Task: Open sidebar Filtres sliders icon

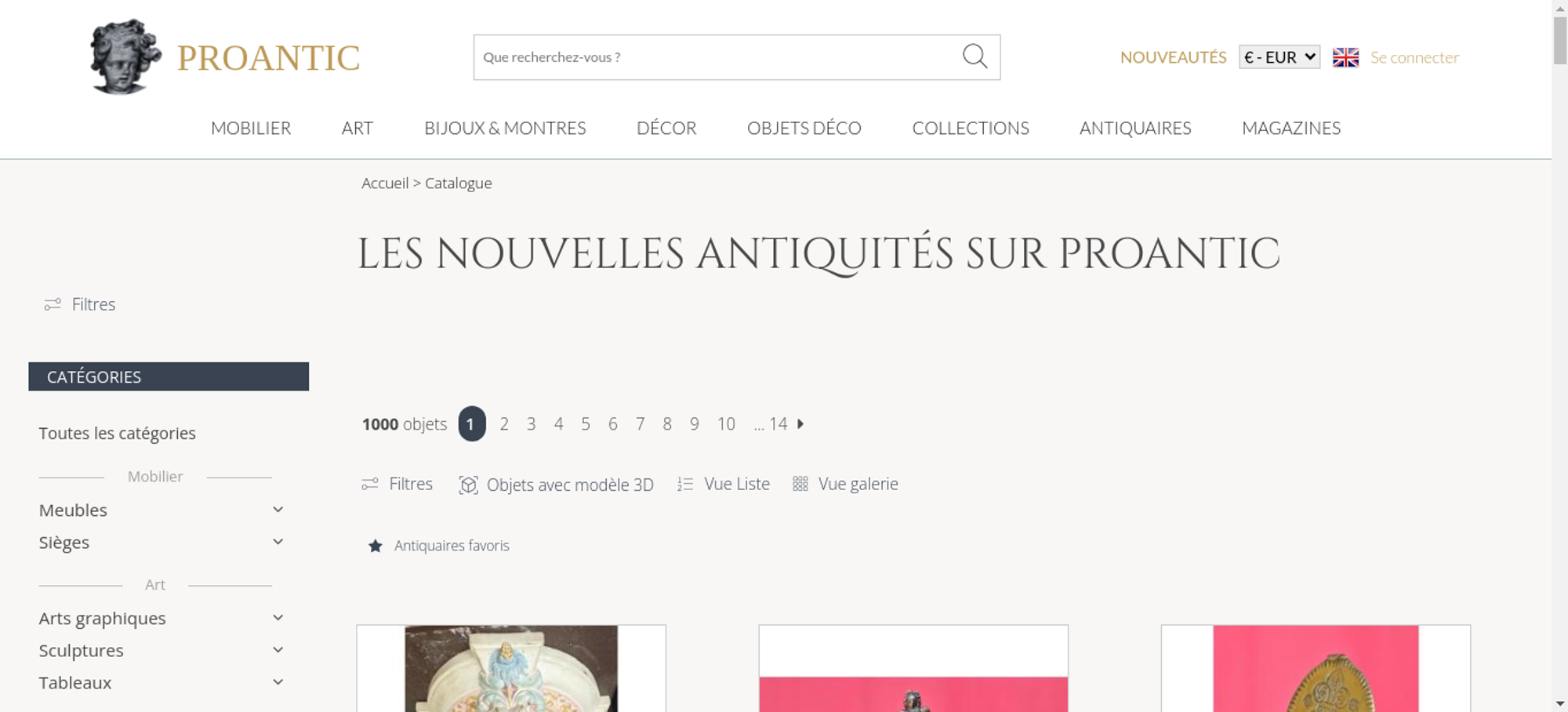Action: 53,304
